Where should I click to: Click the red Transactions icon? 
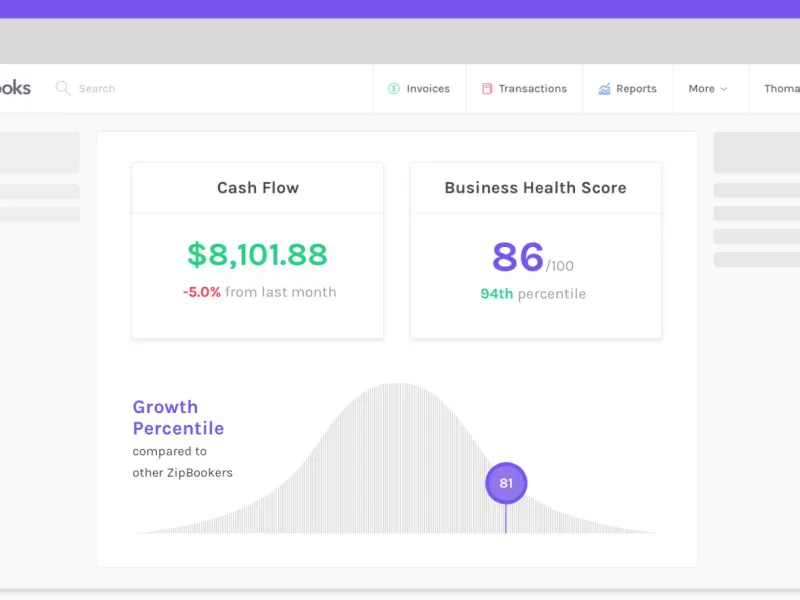click(x=487, y=89)
